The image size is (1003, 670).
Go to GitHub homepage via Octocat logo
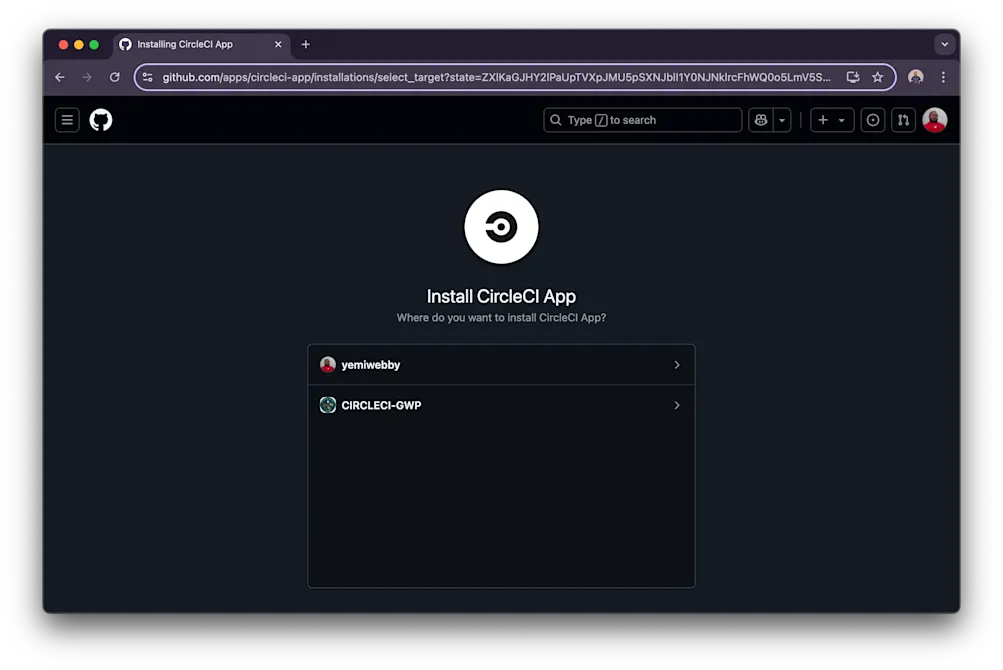click(100, 120)
